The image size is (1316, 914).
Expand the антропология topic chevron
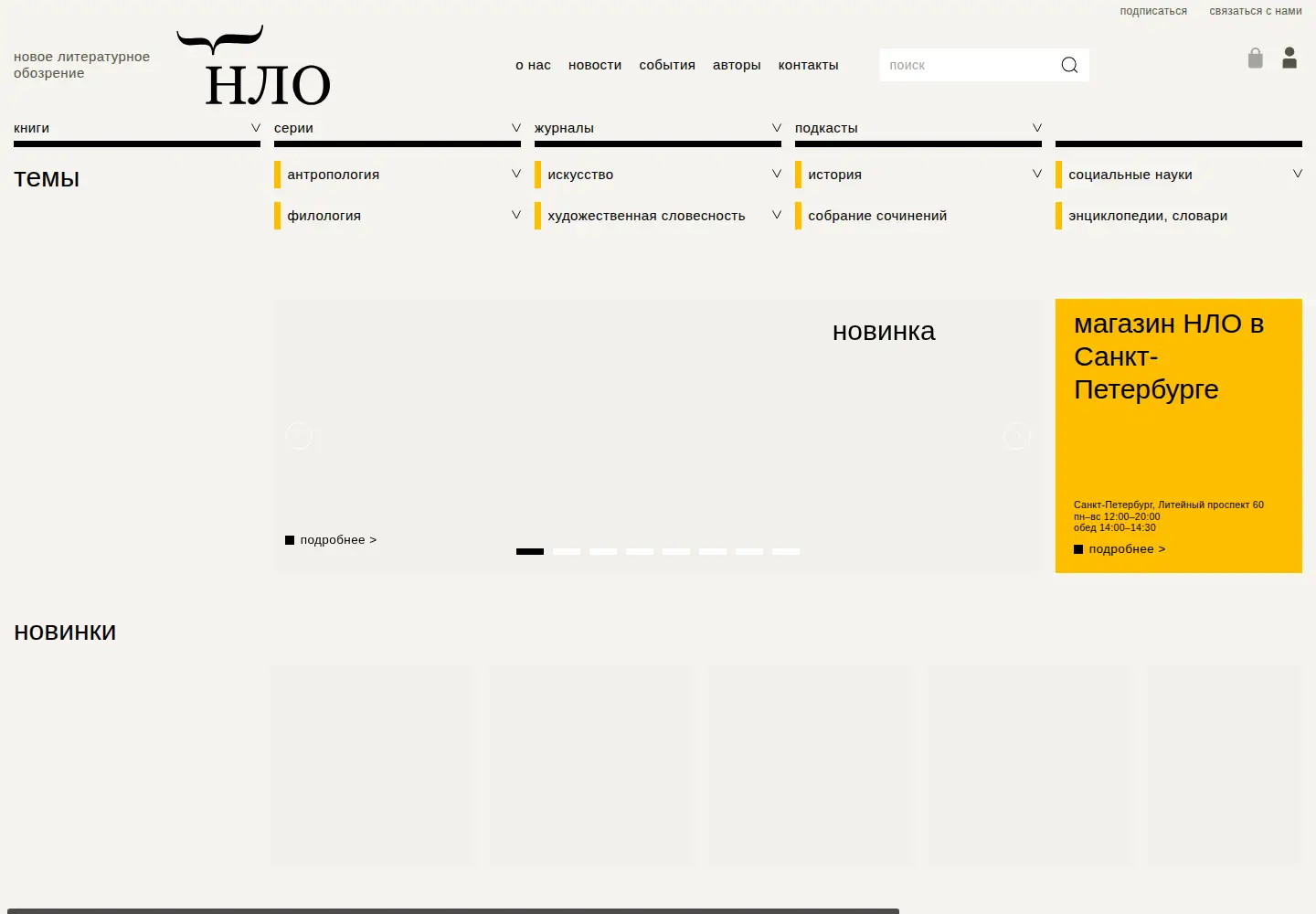[x=516, y=174]
